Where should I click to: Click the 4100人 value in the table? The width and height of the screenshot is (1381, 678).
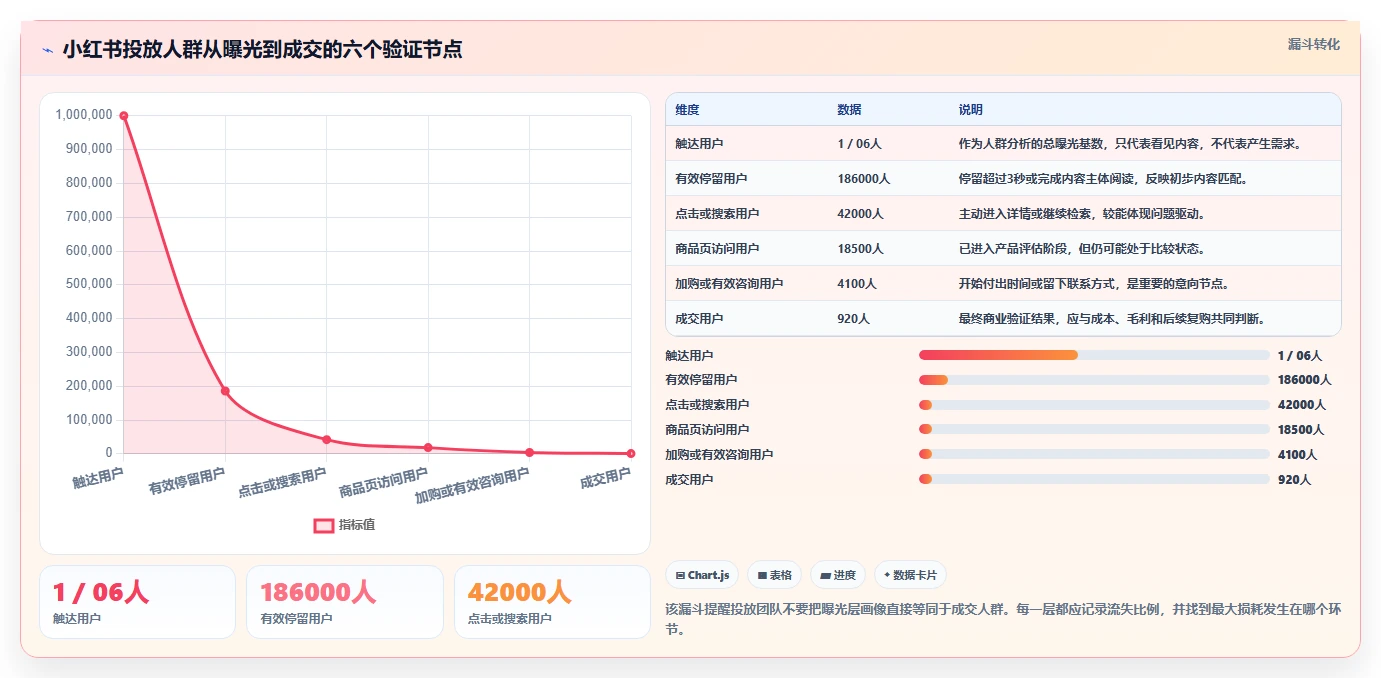[x=857, y=284]
